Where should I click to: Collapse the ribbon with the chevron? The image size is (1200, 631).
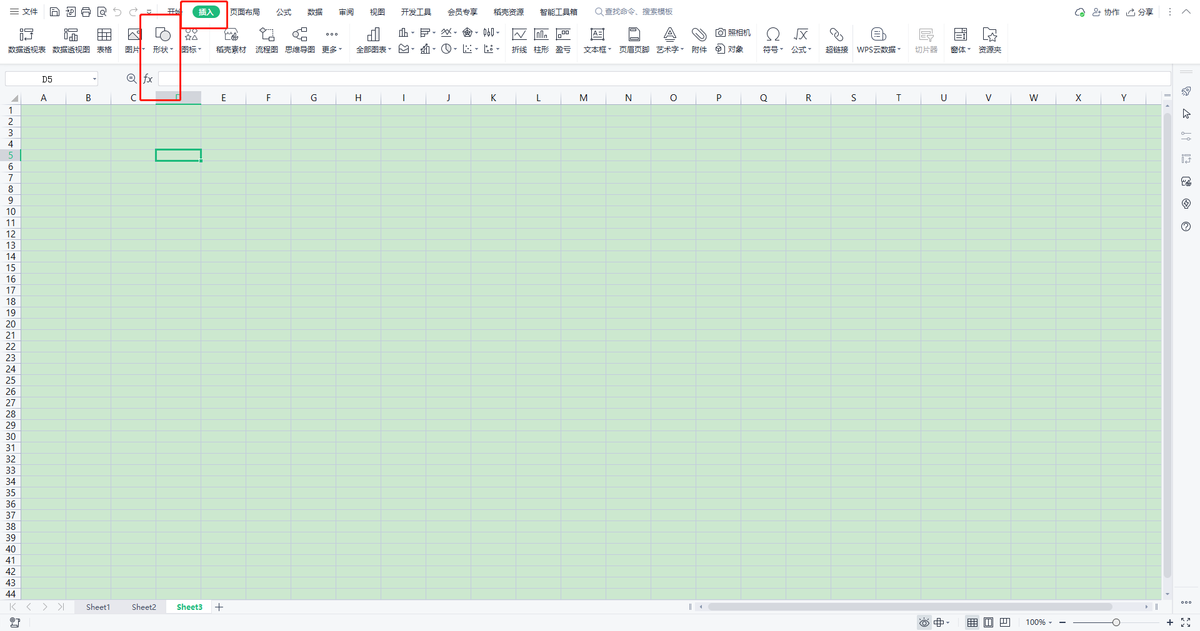1186,12
